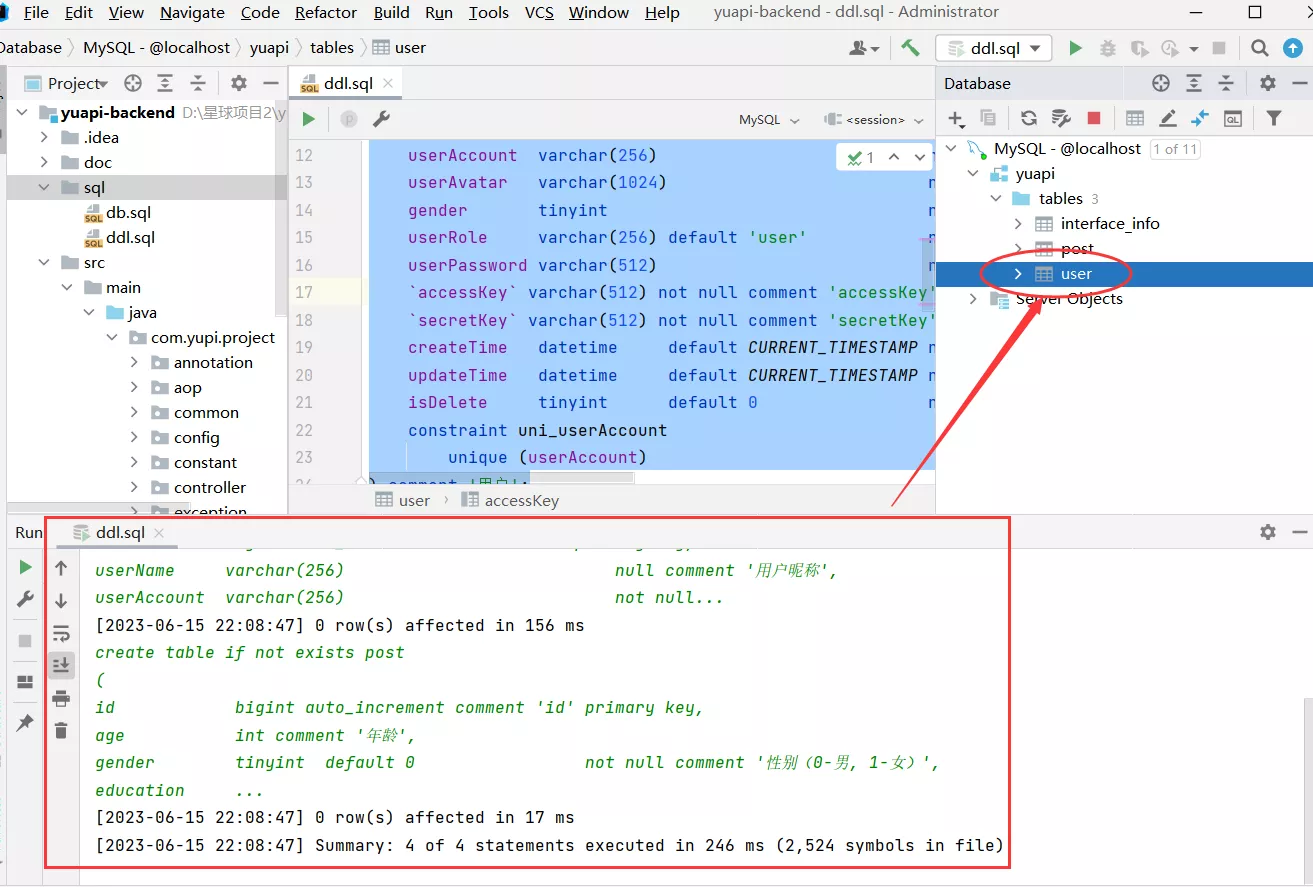Screen dimensions: 1313x887
Task: Open MySQL dialect dropdown in editor
Action: [x=769, y=119]
